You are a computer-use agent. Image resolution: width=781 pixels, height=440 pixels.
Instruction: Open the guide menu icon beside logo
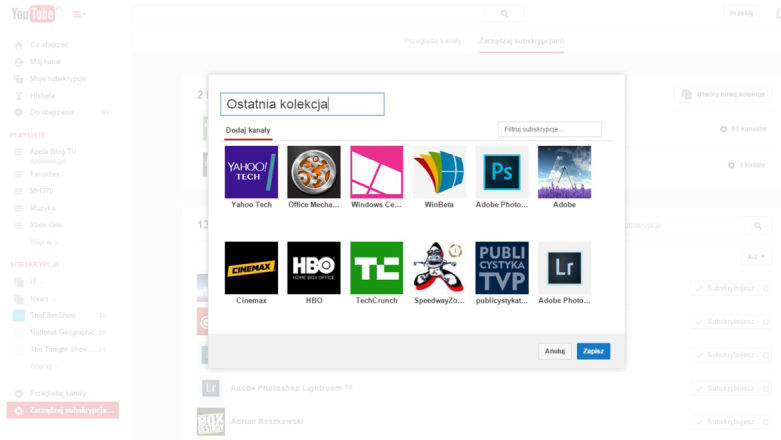(x=79, y=14)
